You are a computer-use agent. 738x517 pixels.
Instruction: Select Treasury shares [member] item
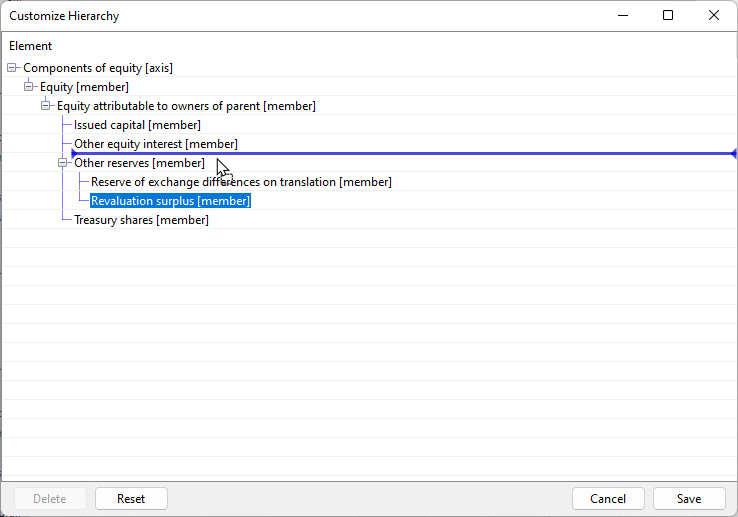141,220
